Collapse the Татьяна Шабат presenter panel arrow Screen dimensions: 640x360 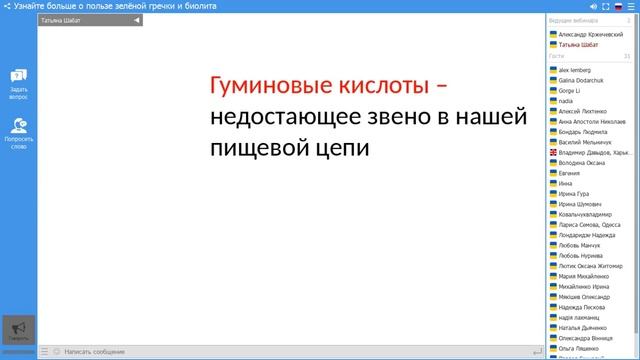136,20
